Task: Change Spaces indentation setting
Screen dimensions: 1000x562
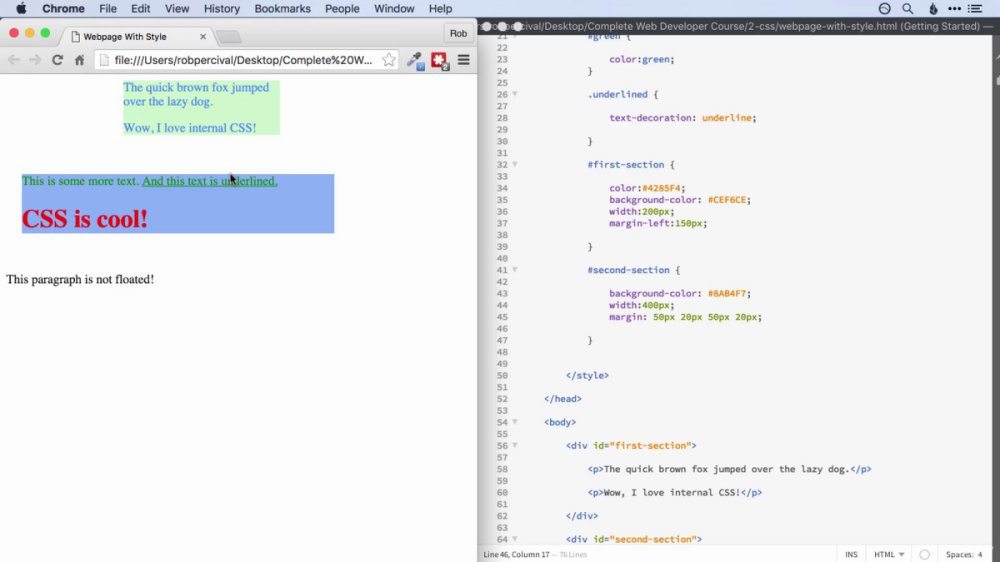Action: [964, 554]
